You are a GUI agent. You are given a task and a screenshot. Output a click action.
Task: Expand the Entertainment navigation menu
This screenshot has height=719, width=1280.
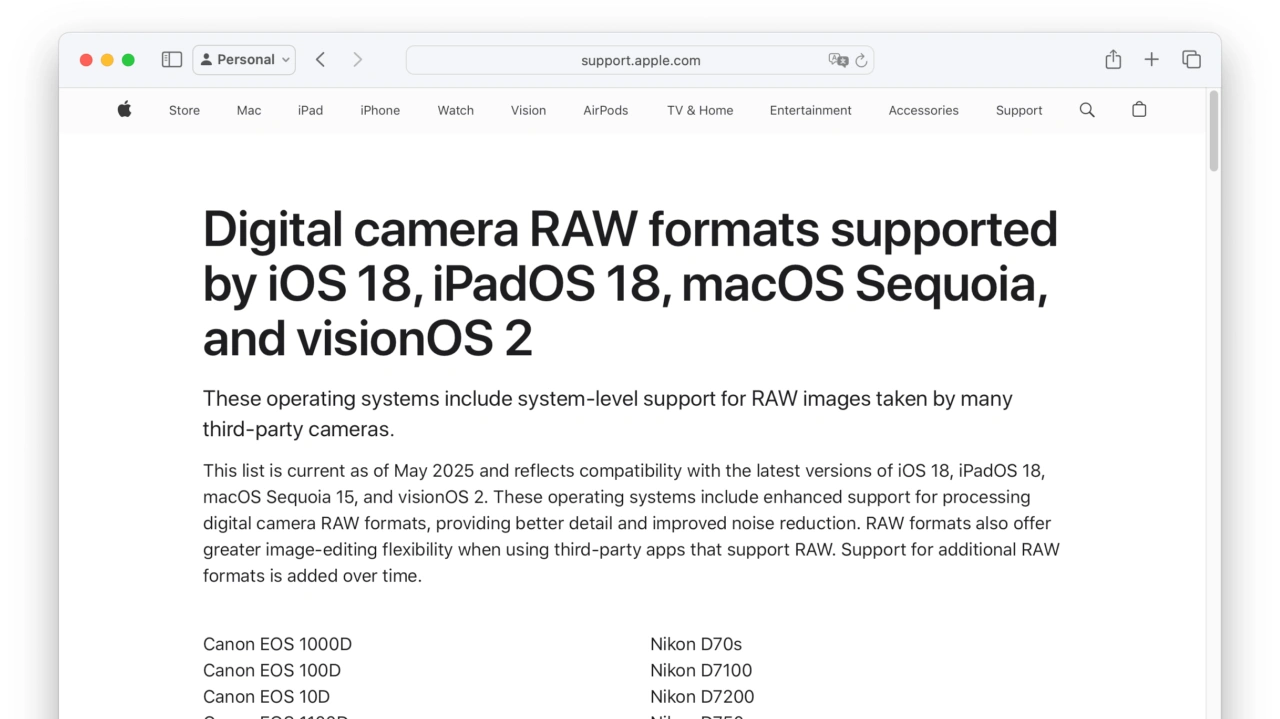[810, 111]
